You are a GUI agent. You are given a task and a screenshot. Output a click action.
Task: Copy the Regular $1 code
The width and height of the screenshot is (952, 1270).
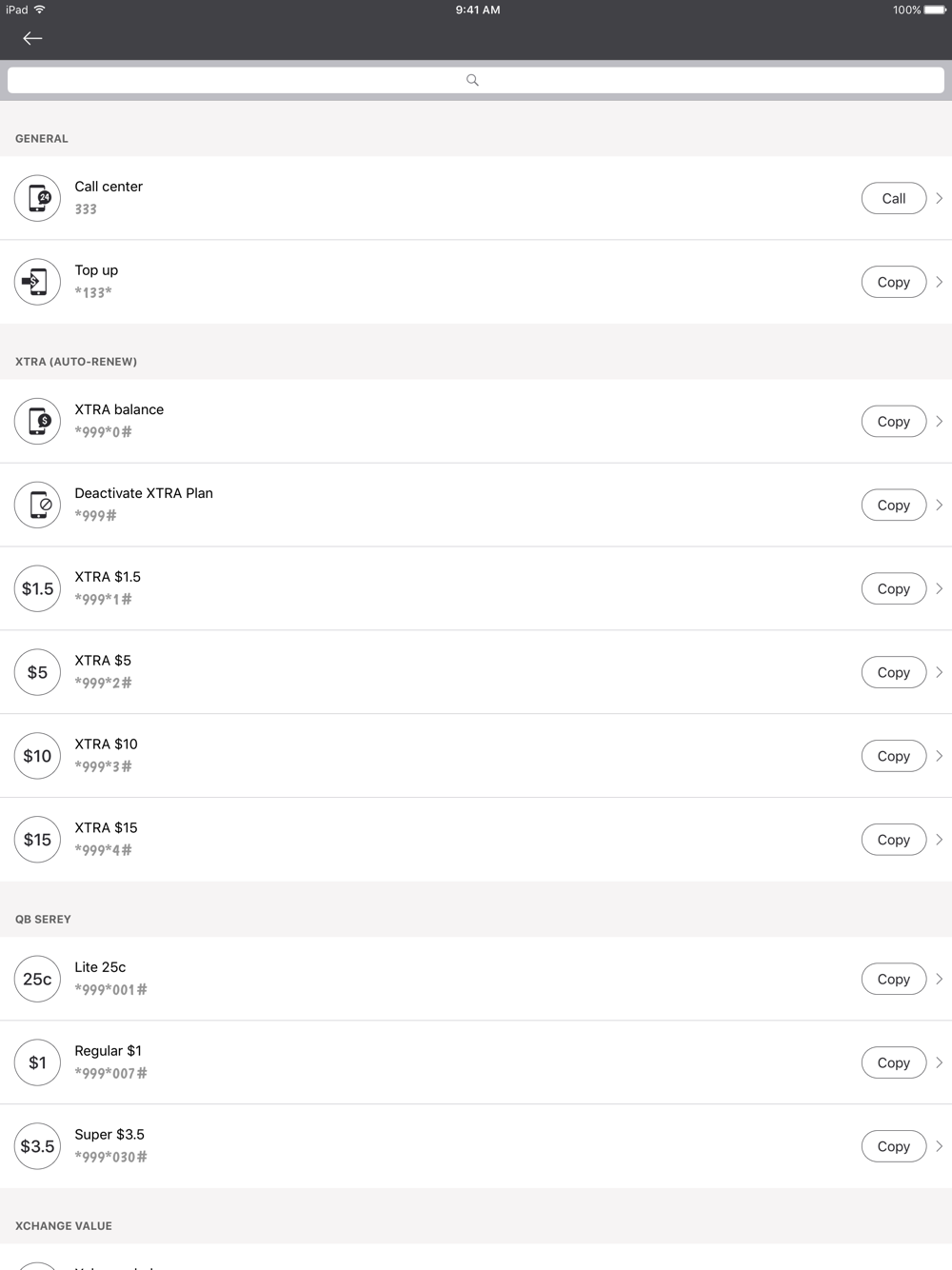[x=893, y=1062]
